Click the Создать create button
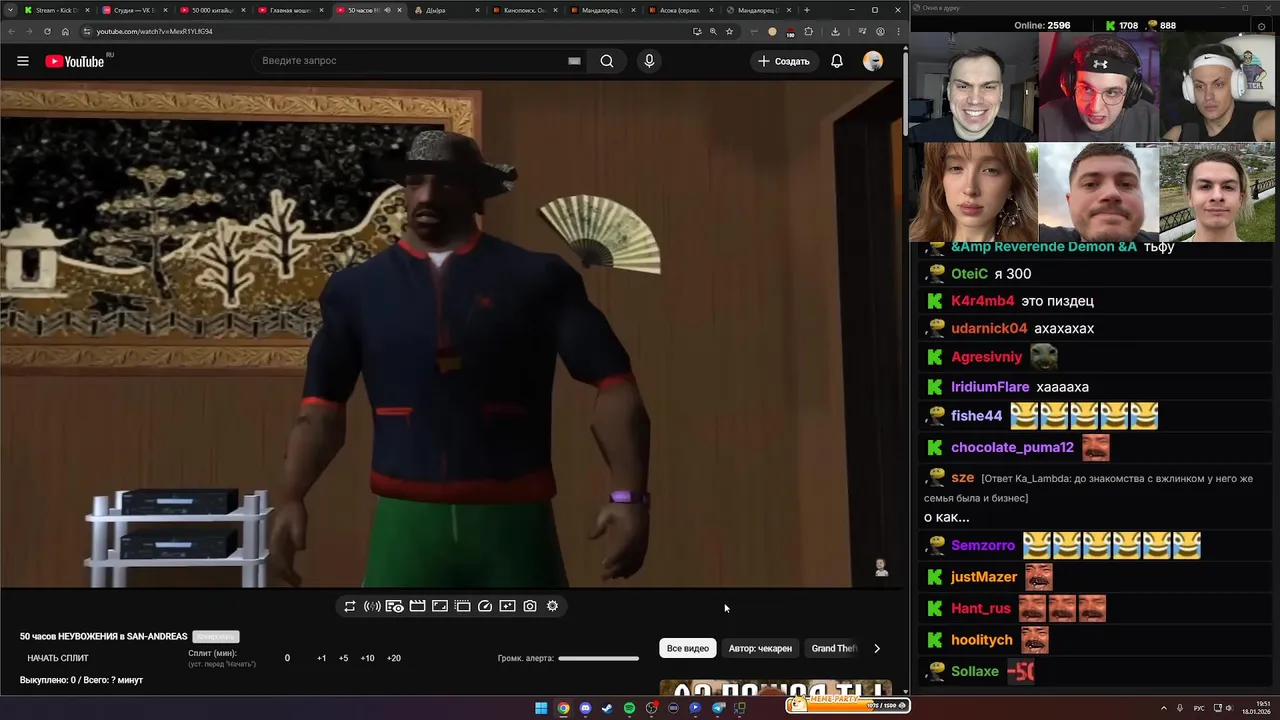The height and width of the screenshot is (720, 1280). tap(783, 61)
